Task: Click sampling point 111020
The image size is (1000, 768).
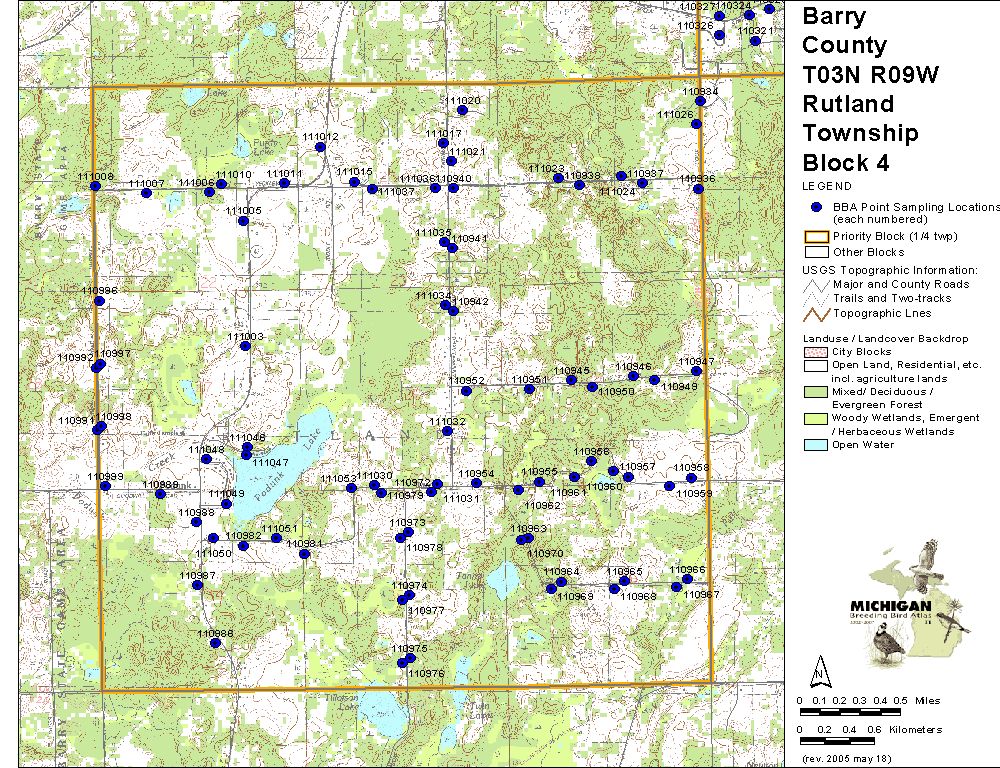Action: click(x=463, y=111)
